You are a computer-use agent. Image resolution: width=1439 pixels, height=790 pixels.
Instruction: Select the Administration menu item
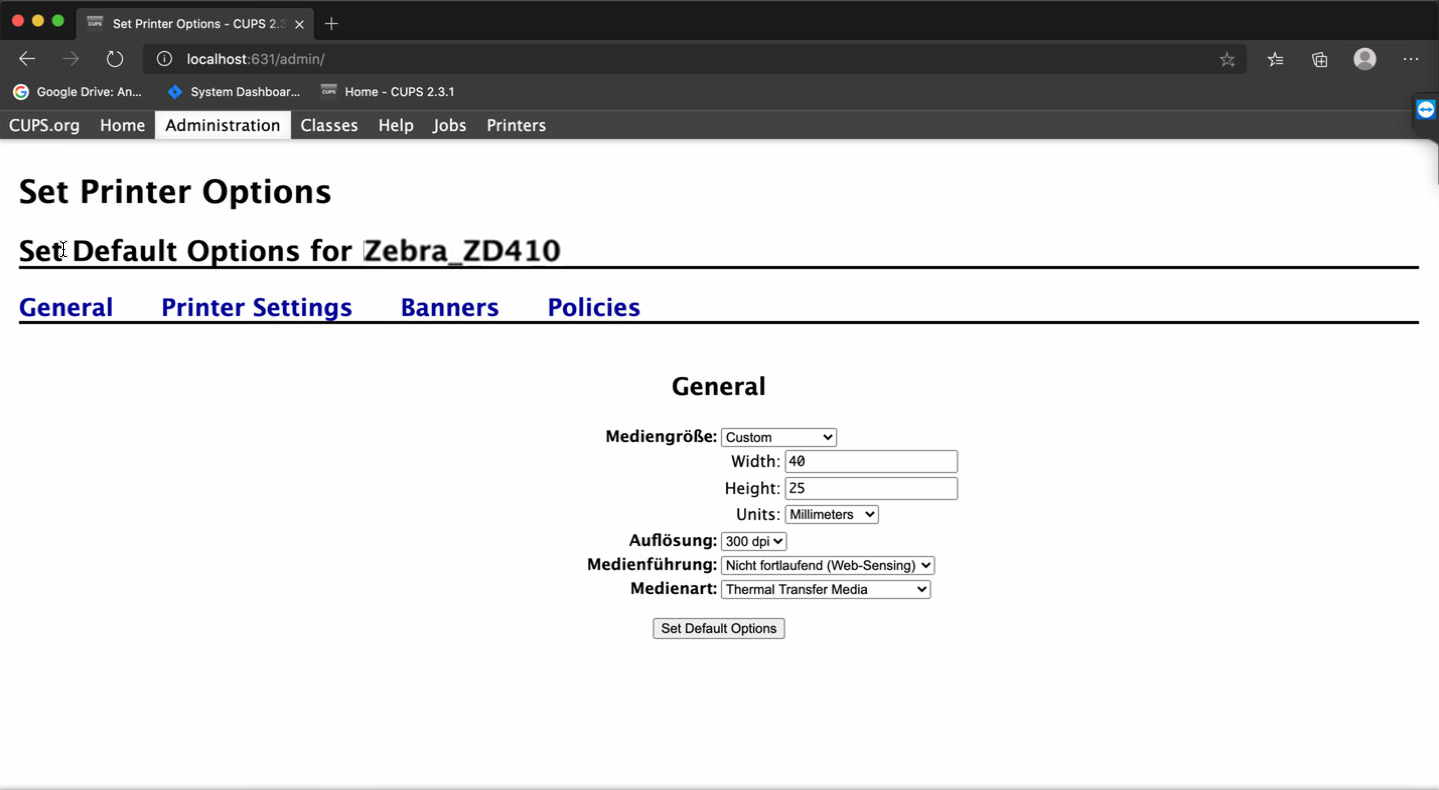(223, 125)
